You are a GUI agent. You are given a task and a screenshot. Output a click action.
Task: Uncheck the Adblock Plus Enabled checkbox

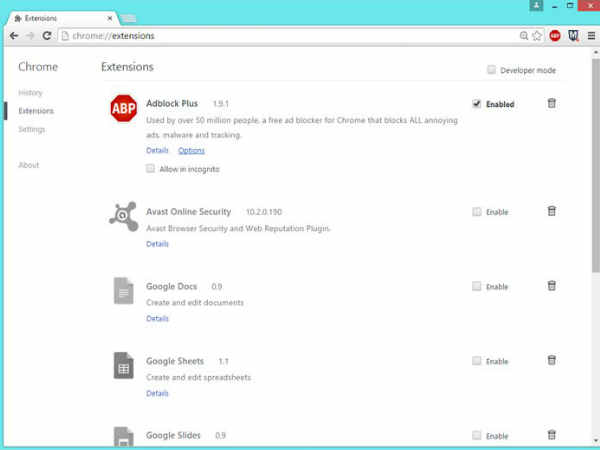pyautogui.click(x=476, y=104)
